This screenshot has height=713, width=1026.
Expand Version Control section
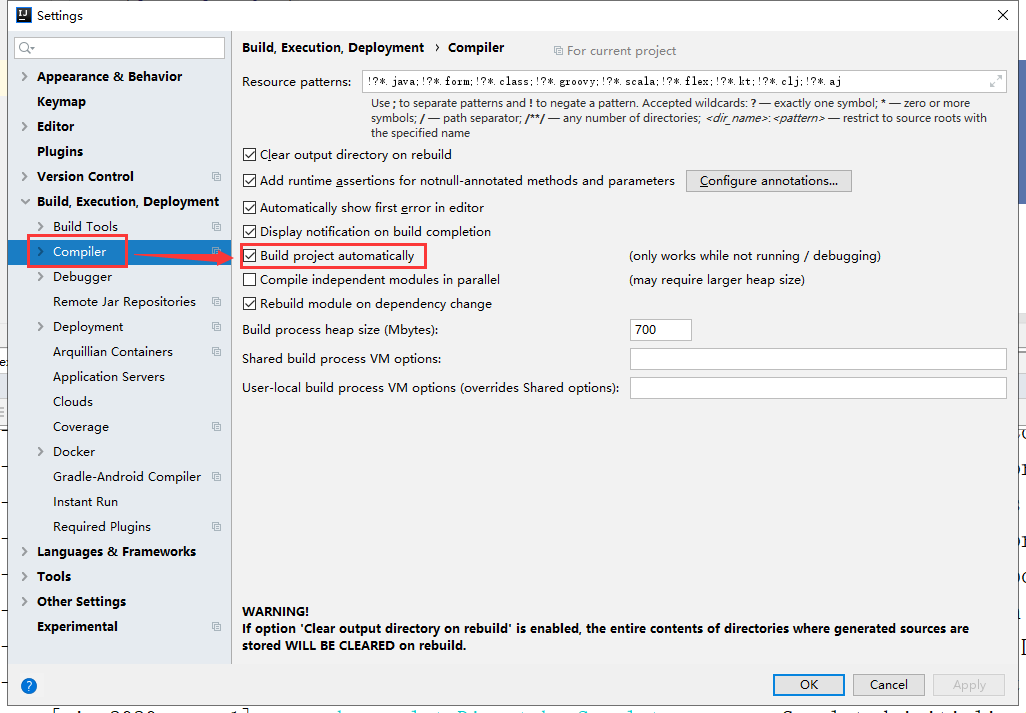(x=25, y=177)
